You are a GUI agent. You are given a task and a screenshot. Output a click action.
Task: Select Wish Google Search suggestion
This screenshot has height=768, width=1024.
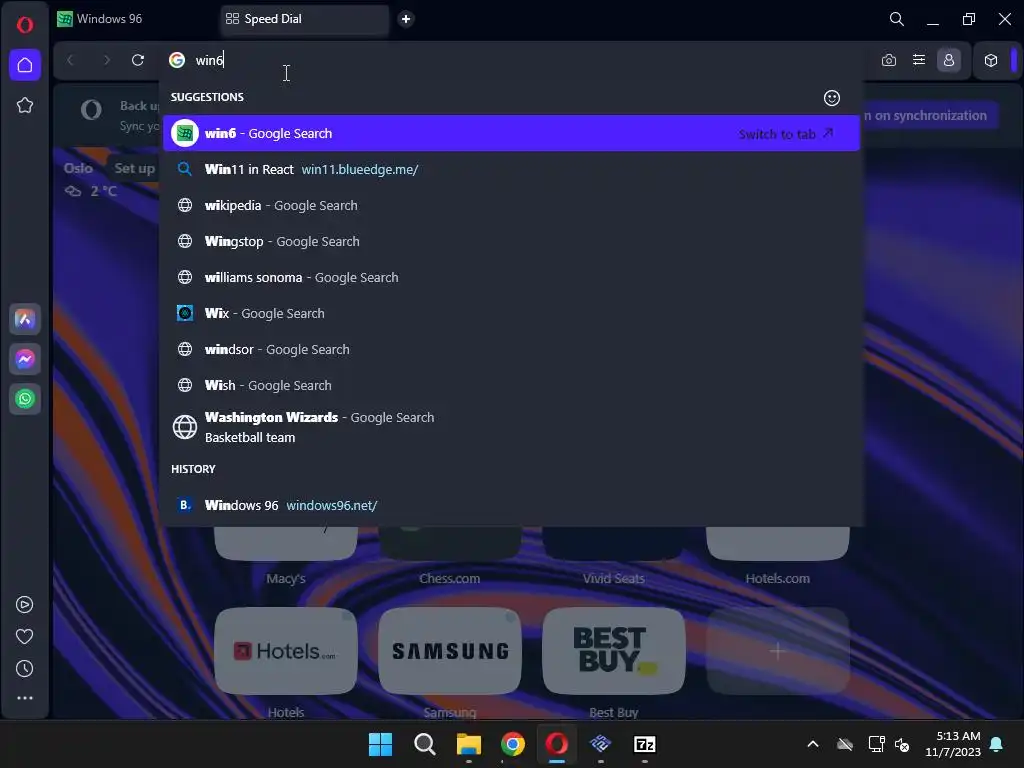point(511,385)
